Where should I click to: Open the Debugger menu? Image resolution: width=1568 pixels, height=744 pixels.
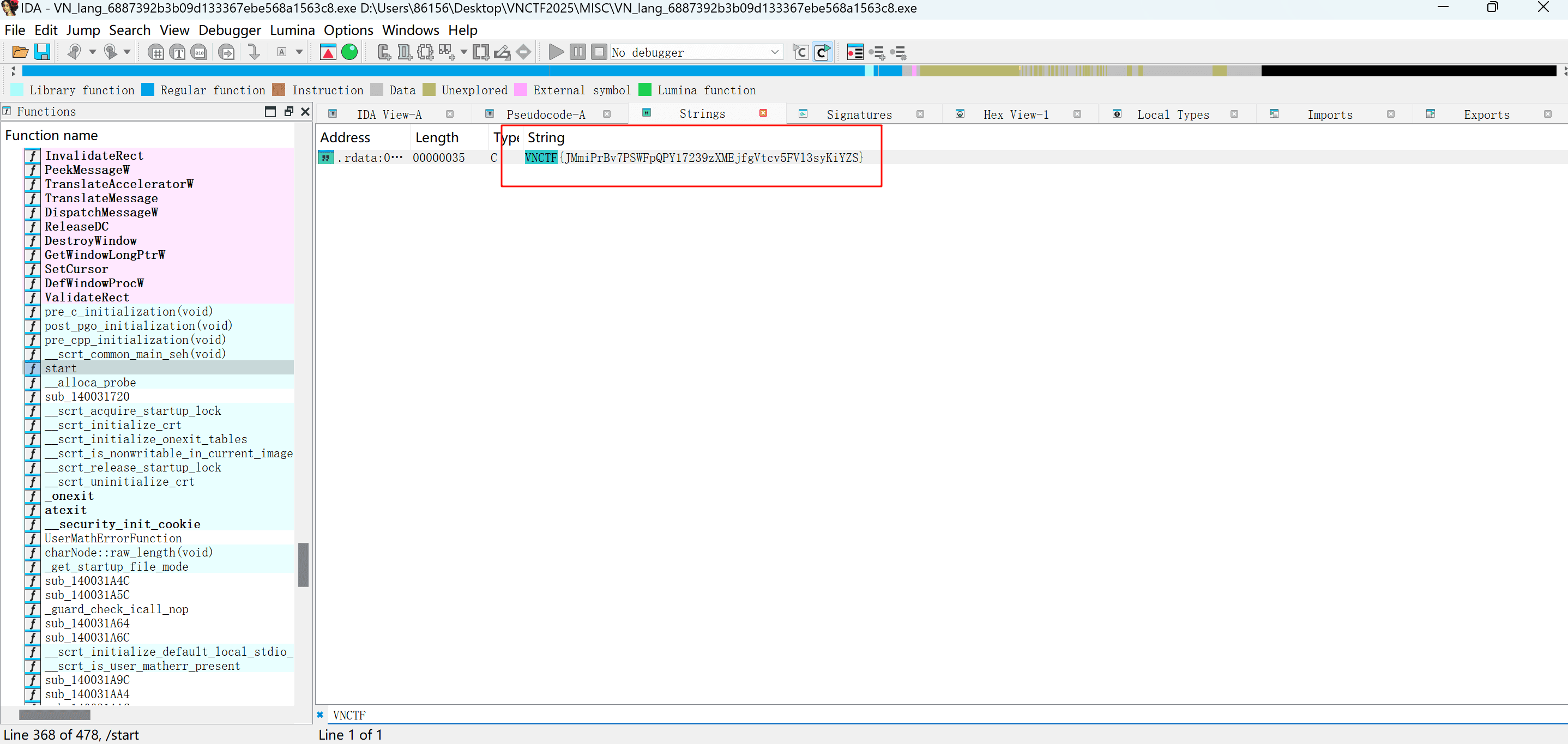pyautogui.click(x=230, y=30)
